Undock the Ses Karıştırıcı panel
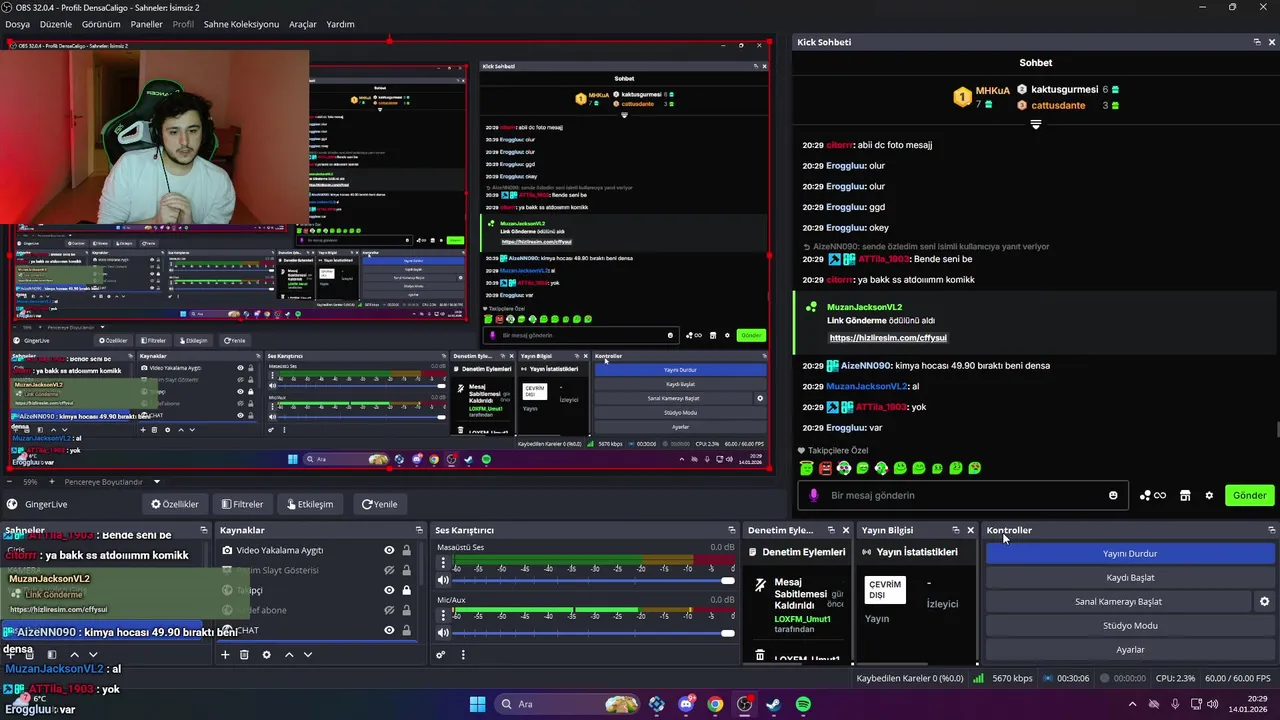The image size is (1280, 720). tap(731, 530)
